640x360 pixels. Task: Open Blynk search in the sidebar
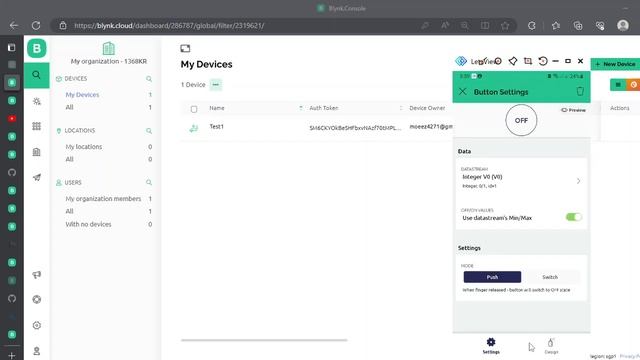36,75
